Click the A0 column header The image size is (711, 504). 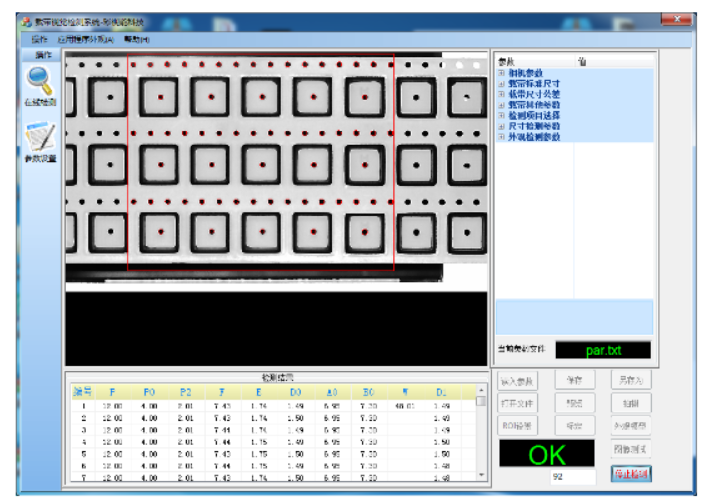pos(332,392)
